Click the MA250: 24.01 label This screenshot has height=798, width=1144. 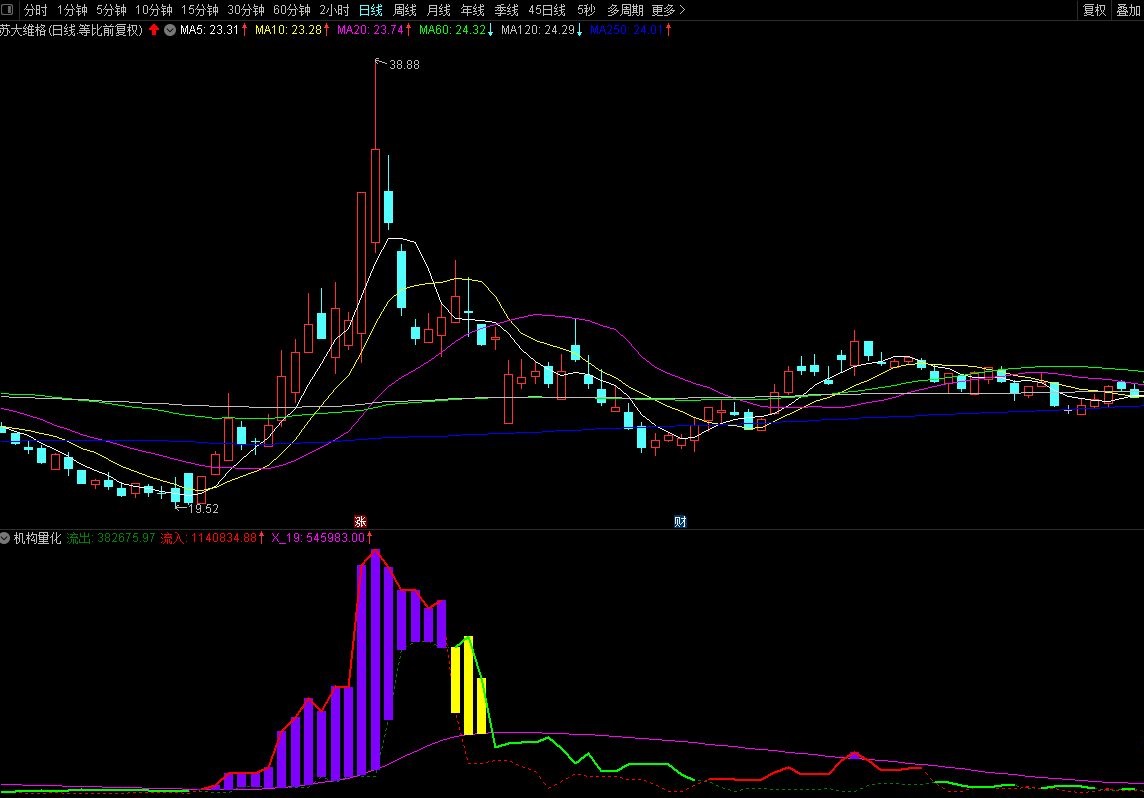(626, 30)
